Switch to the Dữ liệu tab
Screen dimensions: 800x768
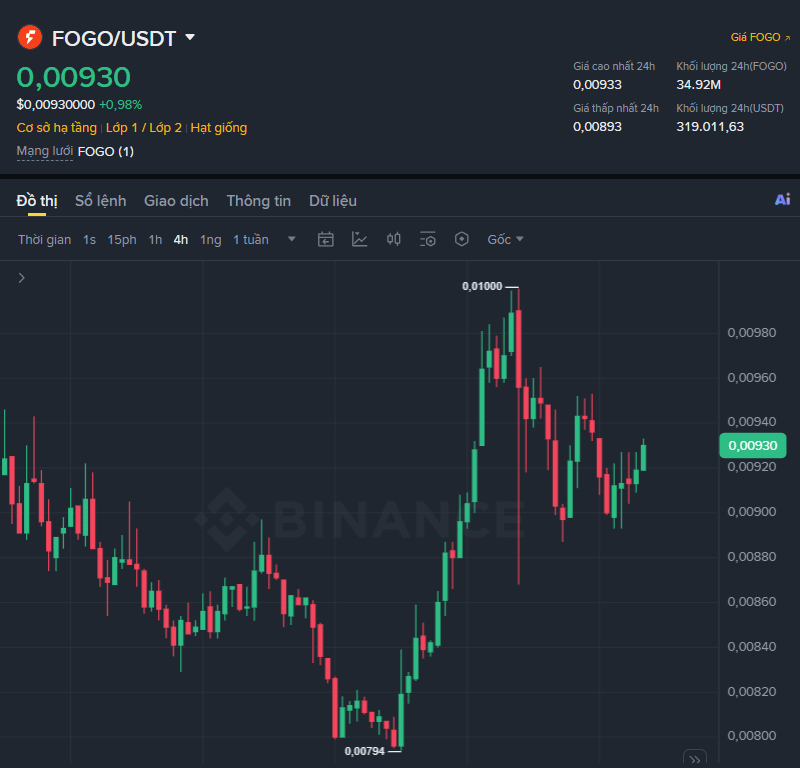(x=333, y=201)
